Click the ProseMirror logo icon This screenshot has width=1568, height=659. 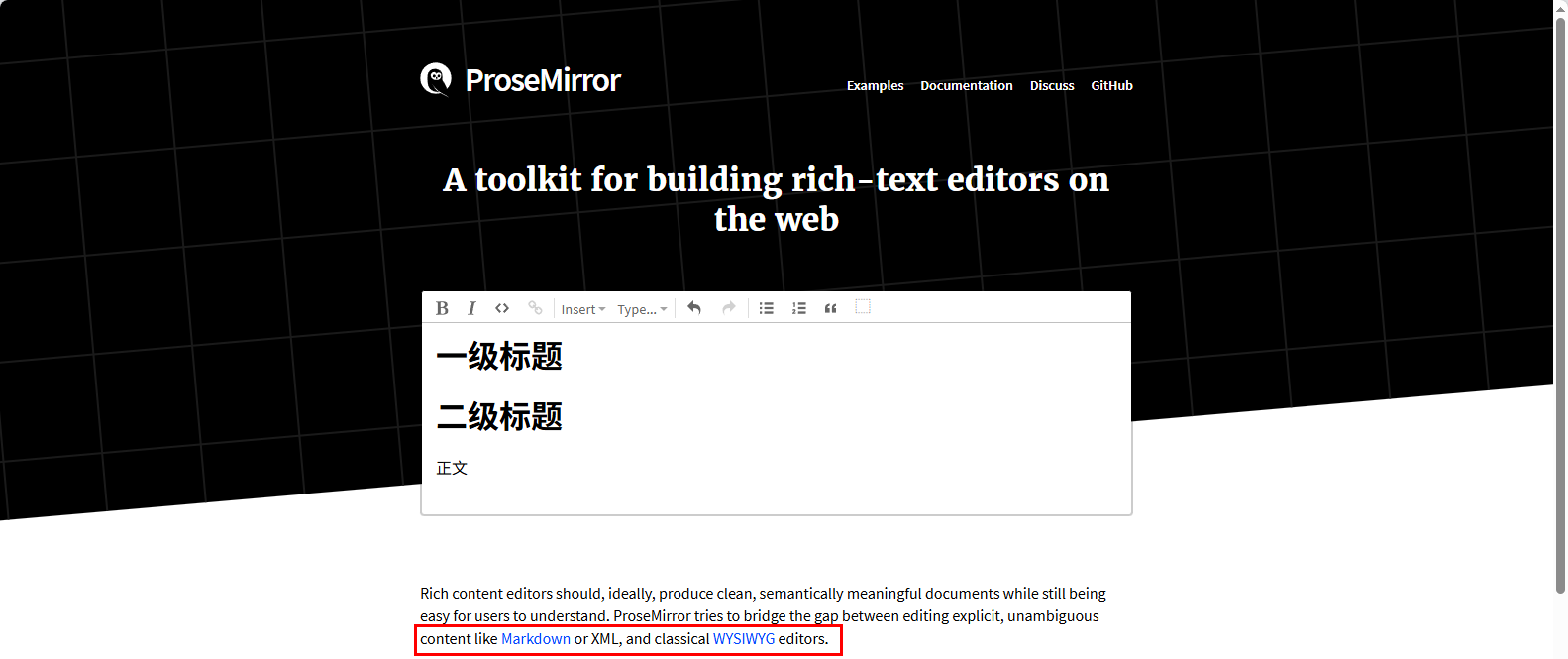tap(436, 79)
